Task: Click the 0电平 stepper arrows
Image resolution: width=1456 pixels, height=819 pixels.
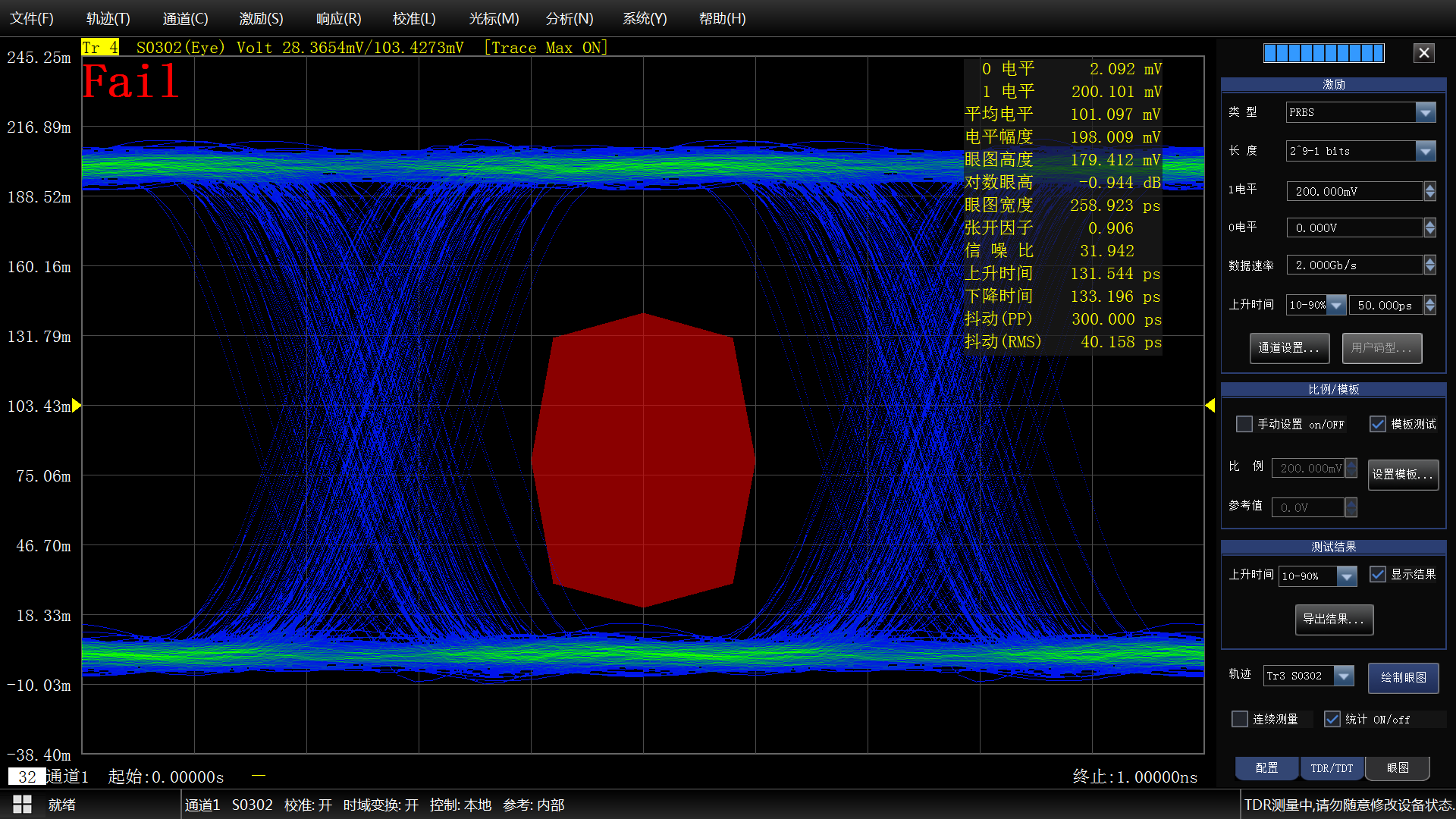Action: (1430, 227)
